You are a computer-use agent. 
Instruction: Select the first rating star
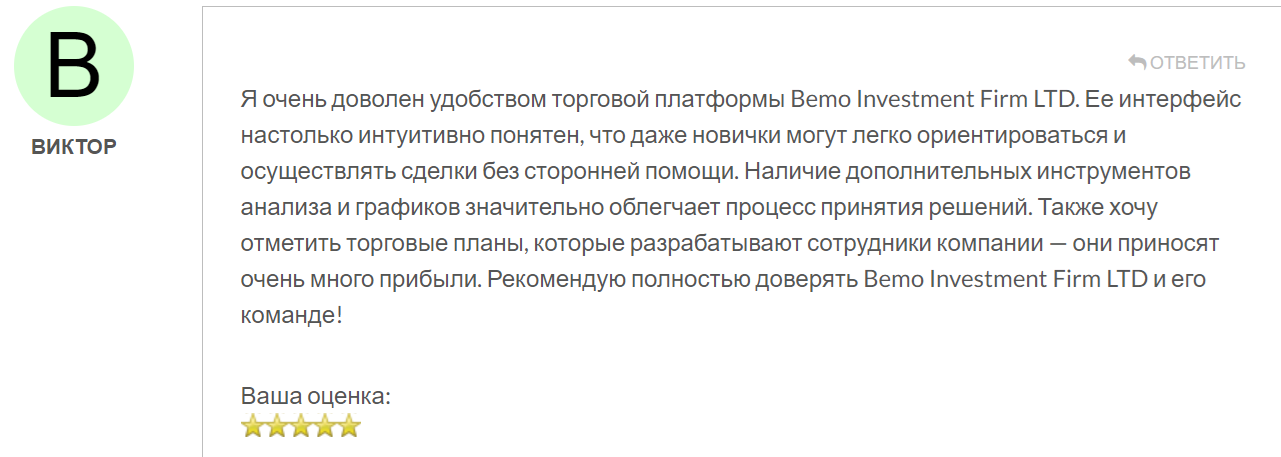coord(252,427)
